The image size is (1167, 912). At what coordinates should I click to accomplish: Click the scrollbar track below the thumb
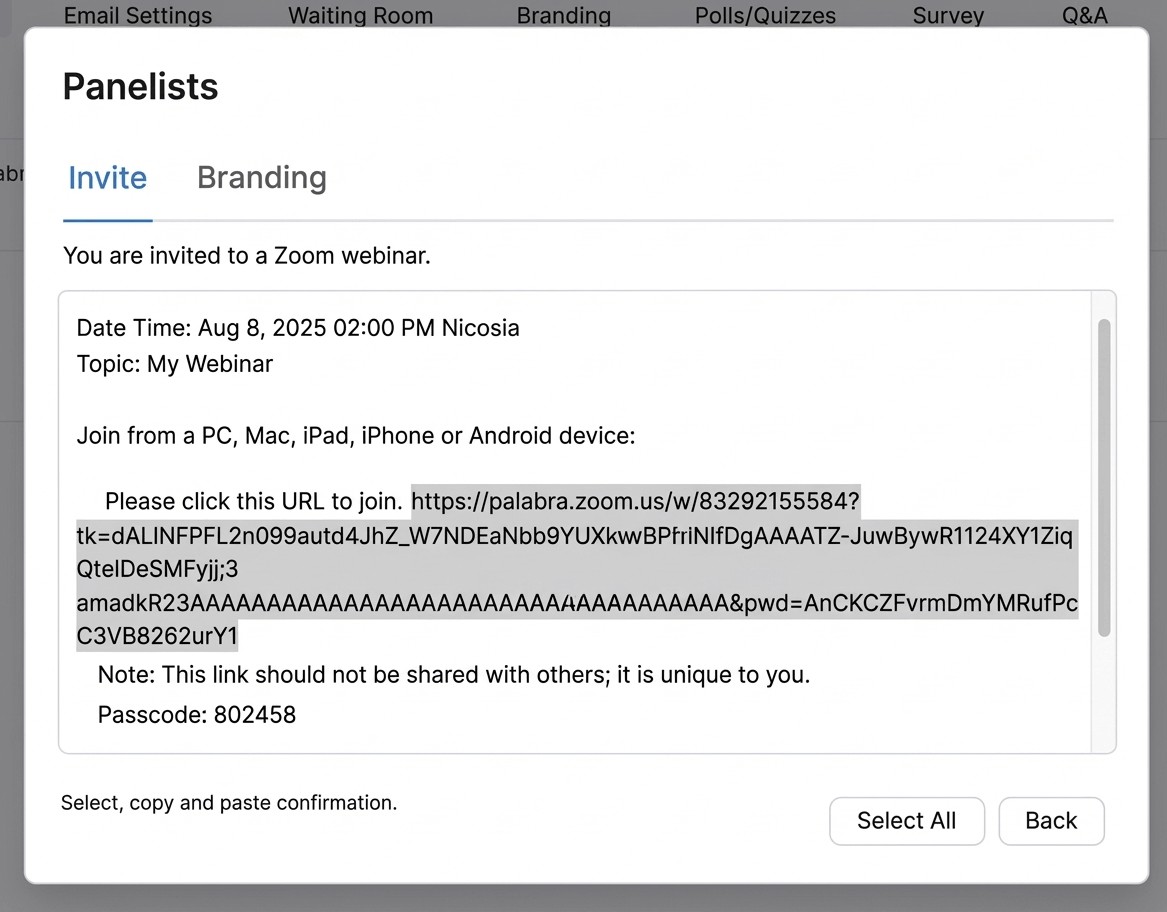(x=1103, y=695)
